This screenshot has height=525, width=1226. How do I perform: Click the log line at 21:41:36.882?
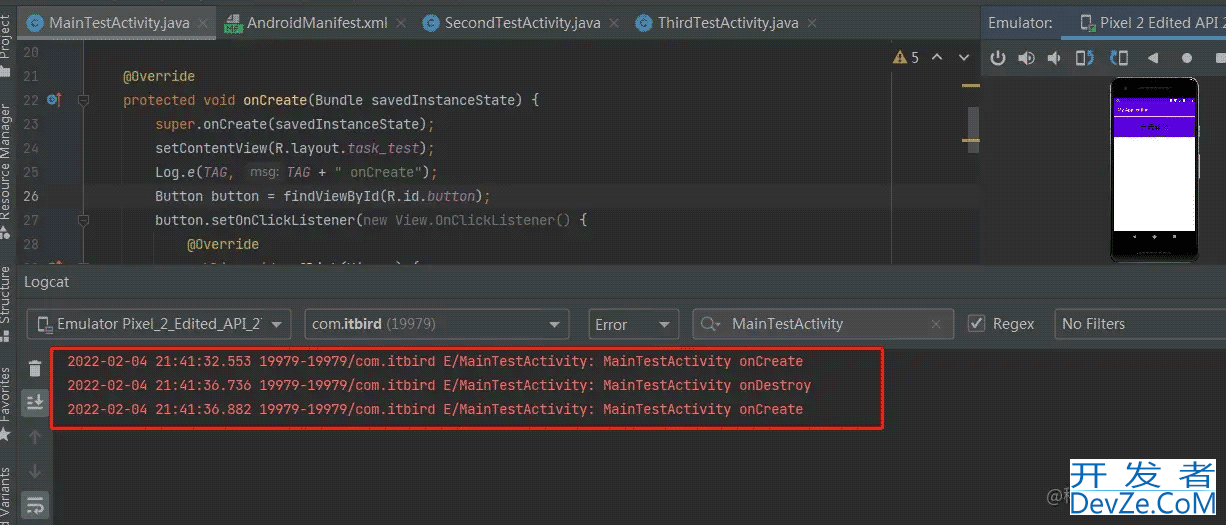coord(435,409)
